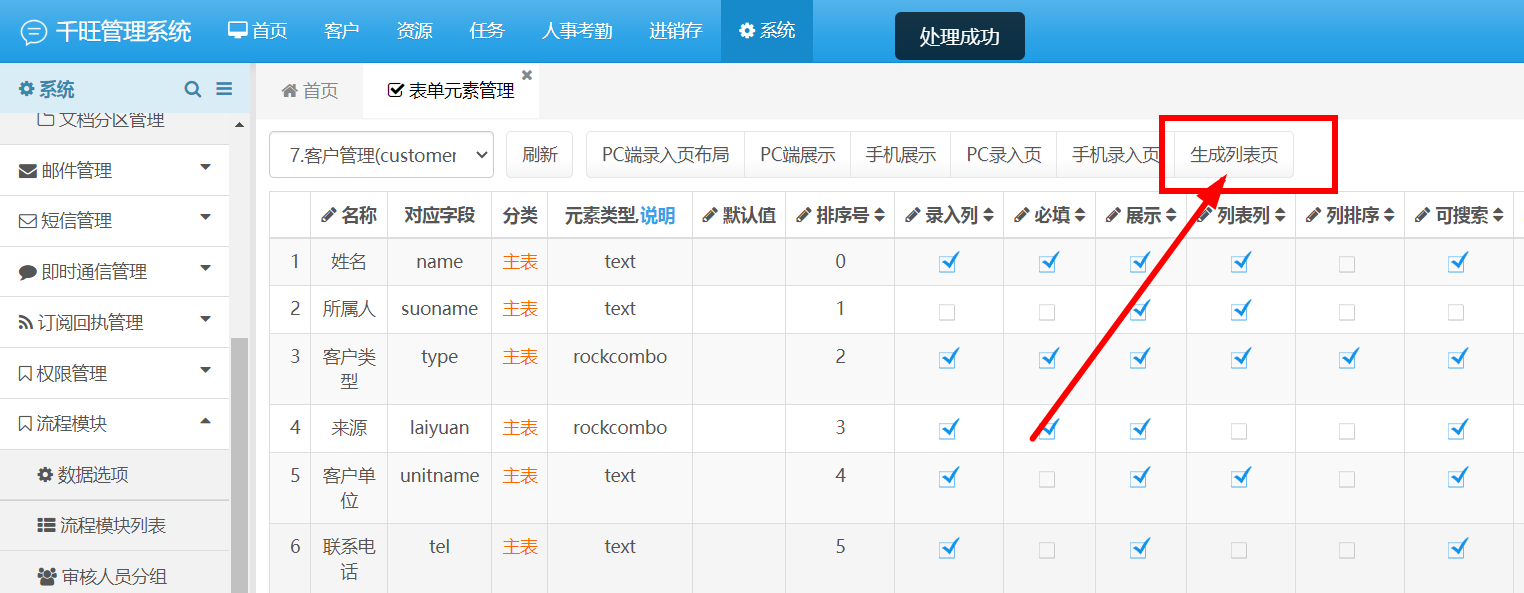Open the 客户 top navigation menu

tap(342, 31)
